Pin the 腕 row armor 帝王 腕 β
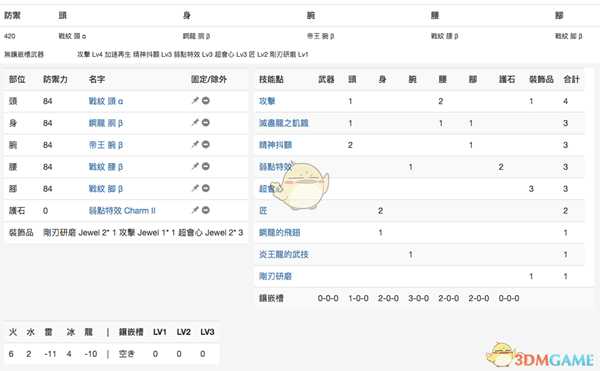This screenshot has width=600, height=371. pyautogui.click(x=195, y=145)
